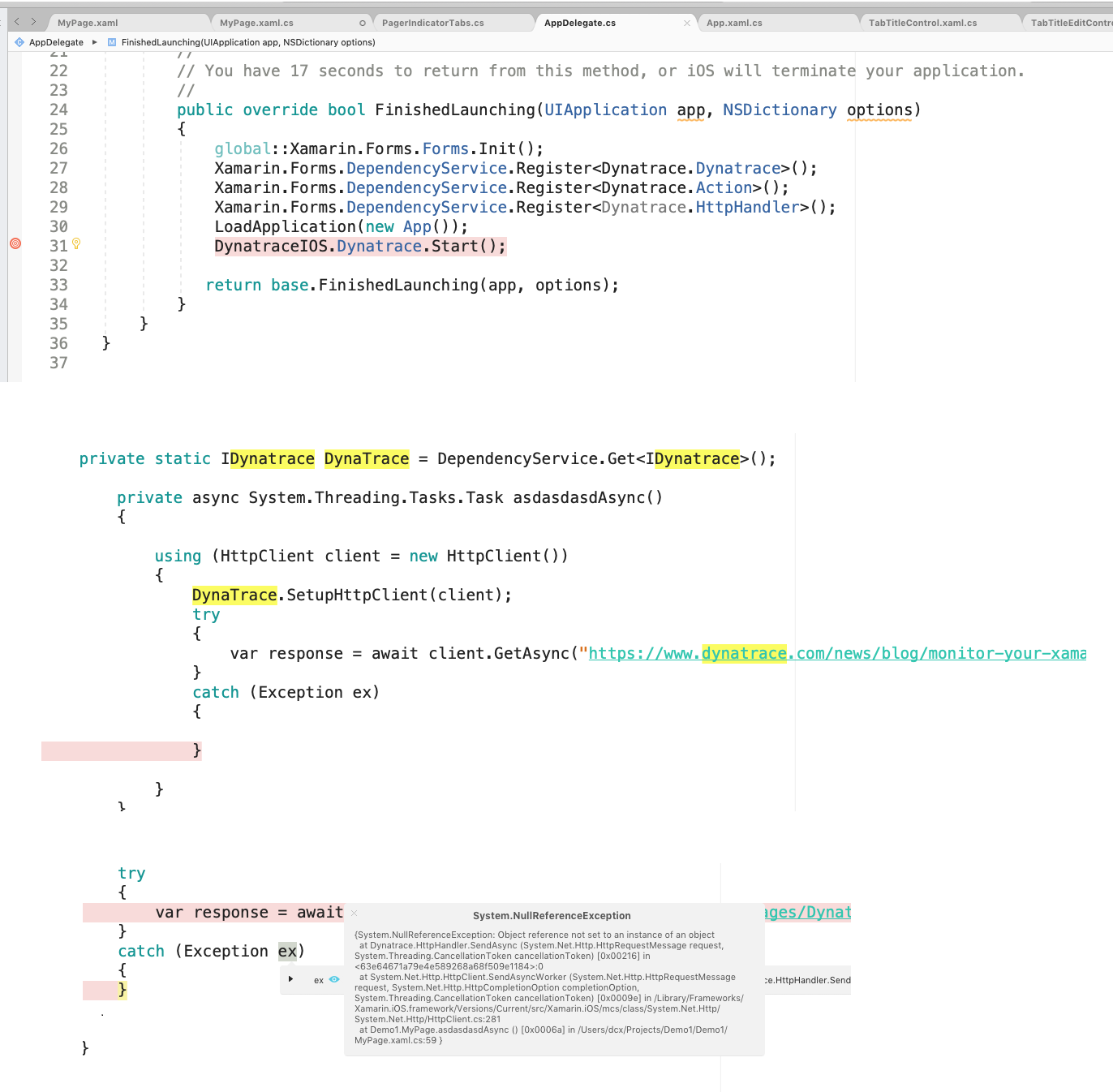Click LoadApplication(new App()) statement
Image resolution: width=1113 pixels, height=1092 pixels.
[341, 227]
